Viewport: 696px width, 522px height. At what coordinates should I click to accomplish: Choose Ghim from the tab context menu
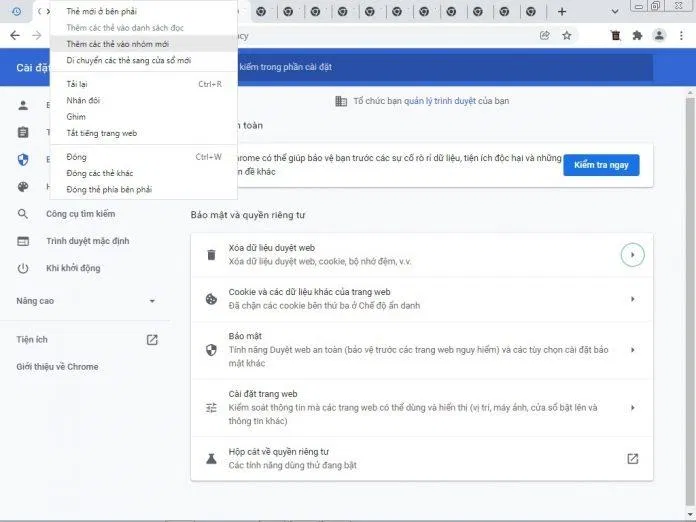coord(76,117)
